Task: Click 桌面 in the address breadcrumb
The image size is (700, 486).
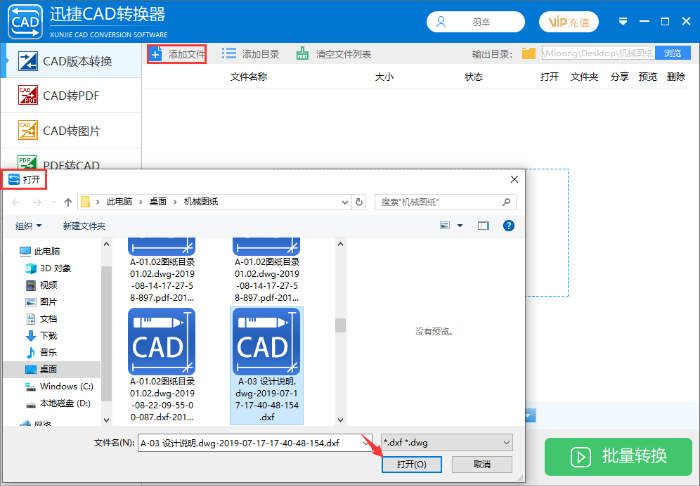Action: [x=158, y=202]
